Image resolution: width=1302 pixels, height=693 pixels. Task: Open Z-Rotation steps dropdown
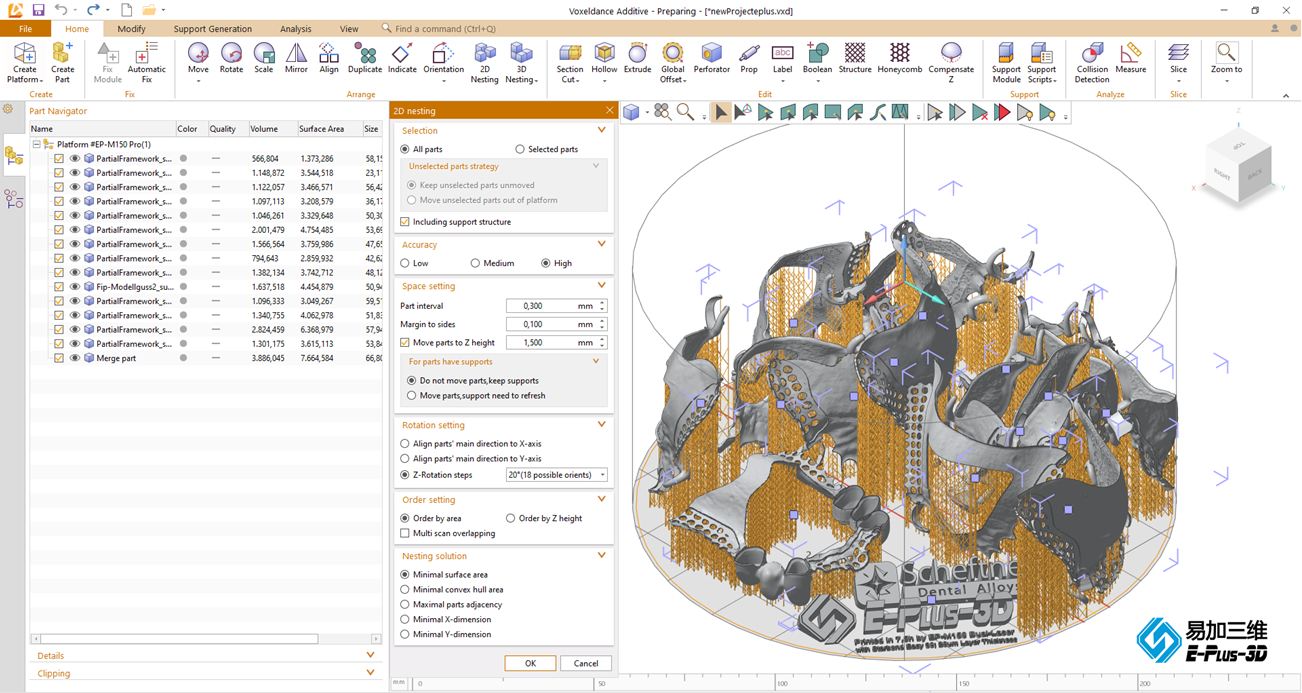coord(557,475)
